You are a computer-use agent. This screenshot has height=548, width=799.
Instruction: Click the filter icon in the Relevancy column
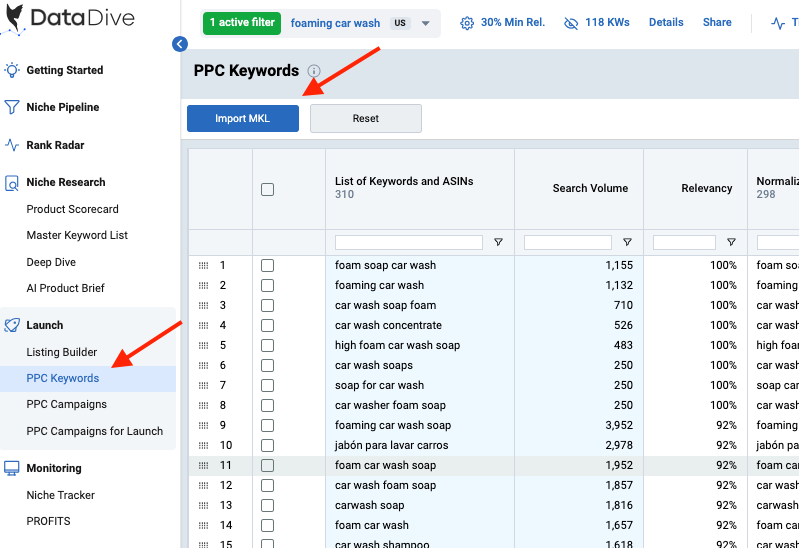pos(731,242)
